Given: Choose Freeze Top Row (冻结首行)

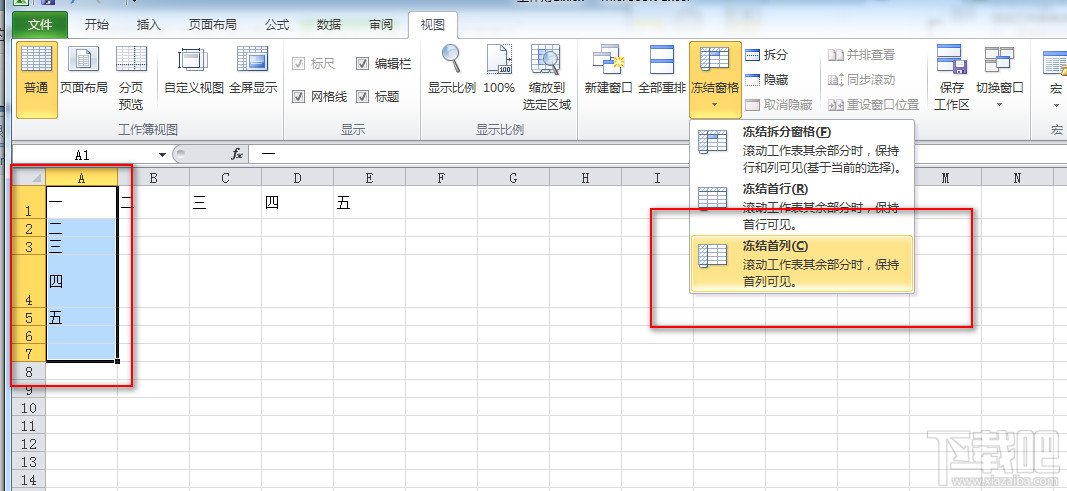Looking at the screenshot, I should (802, 206).
